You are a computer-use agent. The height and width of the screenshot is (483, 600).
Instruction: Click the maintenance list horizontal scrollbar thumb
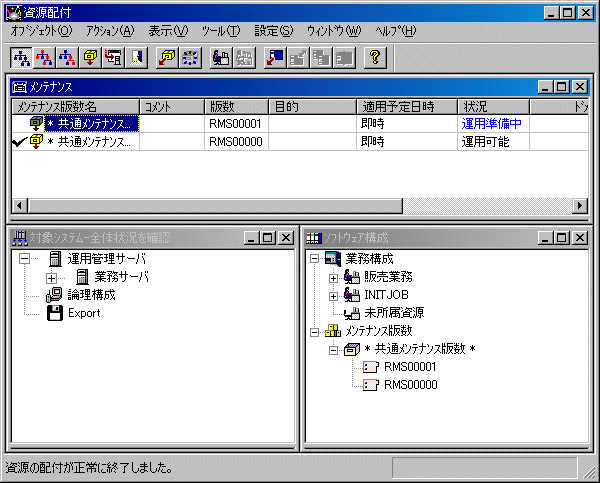[x=215, y=206]
